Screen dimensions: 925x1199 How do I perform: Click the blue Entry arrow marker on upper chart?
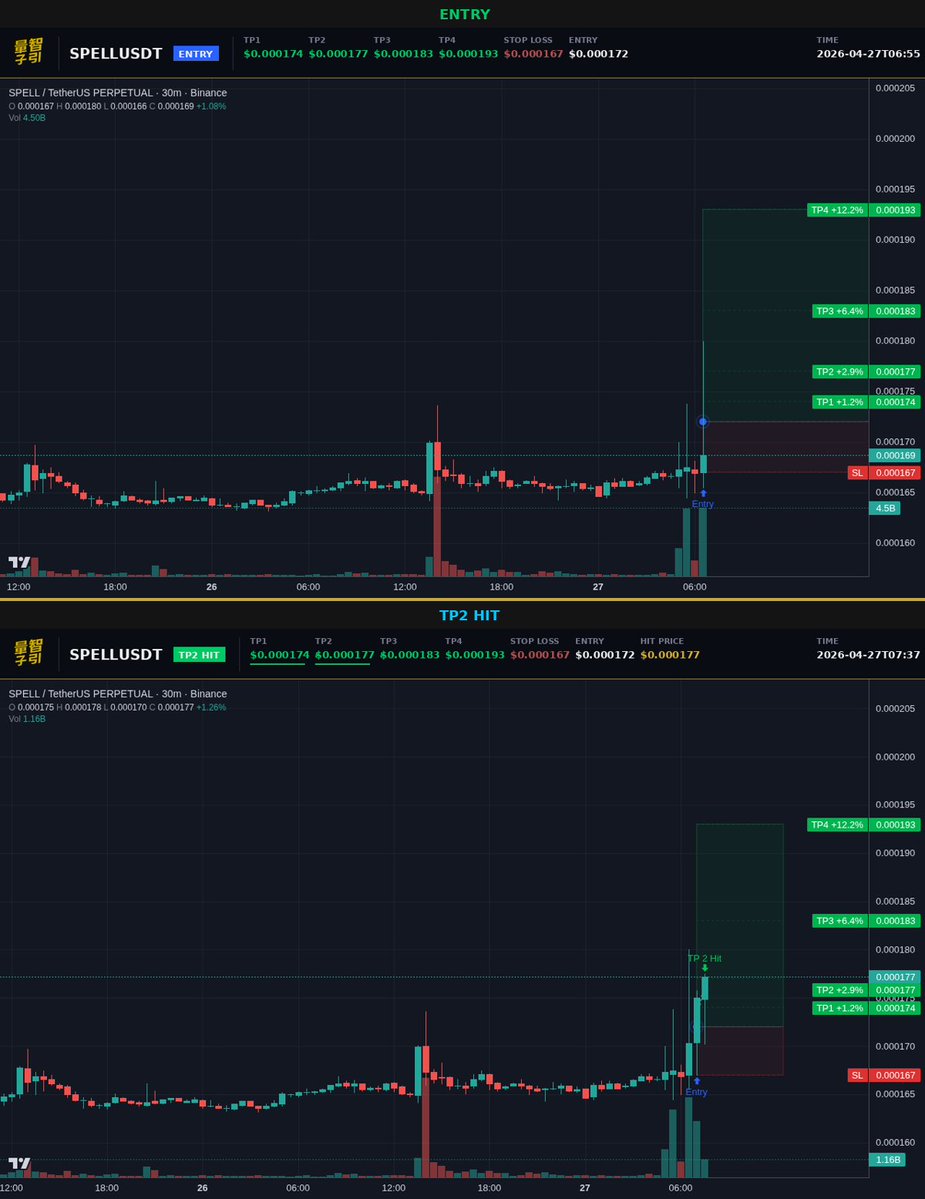click(702, 492)
